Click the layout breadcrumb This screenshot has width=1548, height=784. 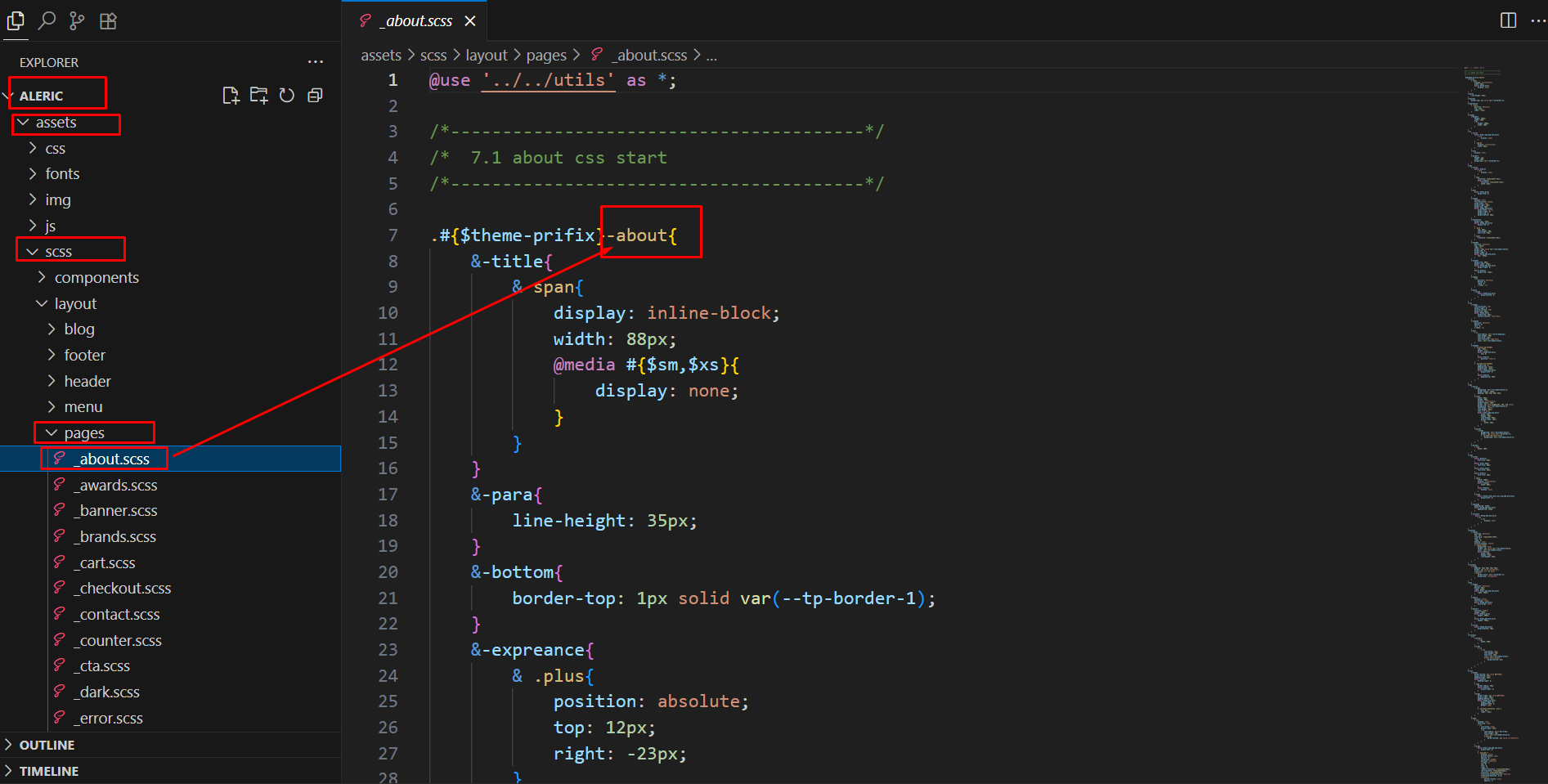(x=487, y=55)
